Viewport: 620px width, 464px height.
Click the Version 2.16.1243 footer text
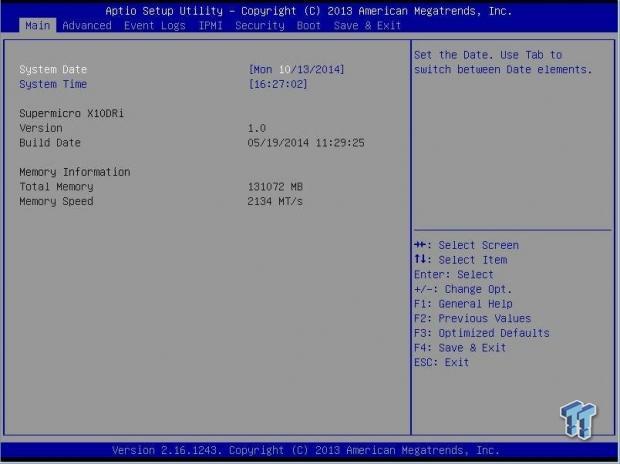click(306, 451)
